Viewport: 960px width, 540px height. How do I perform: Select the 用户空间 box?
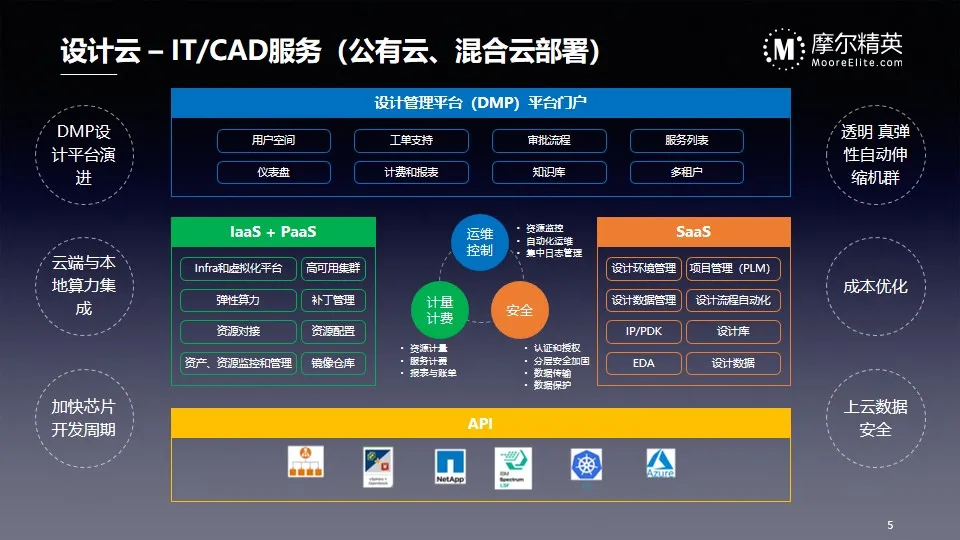[274, 140]
